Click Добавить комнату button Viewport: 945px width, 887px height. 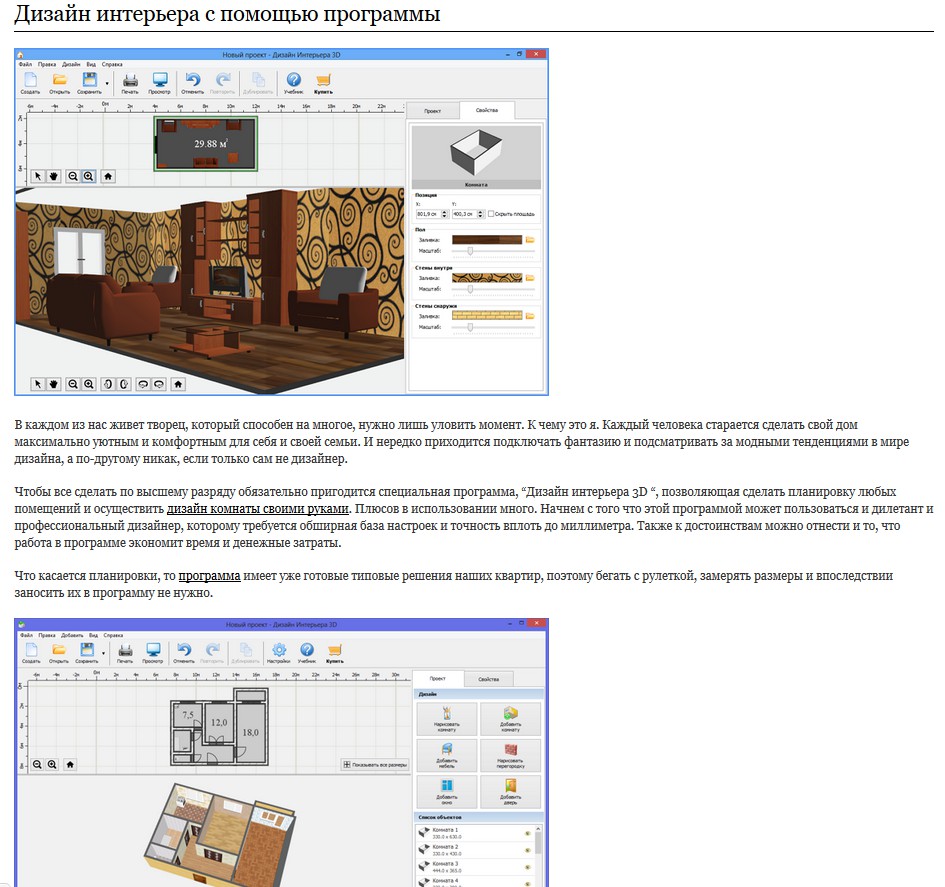510,719
